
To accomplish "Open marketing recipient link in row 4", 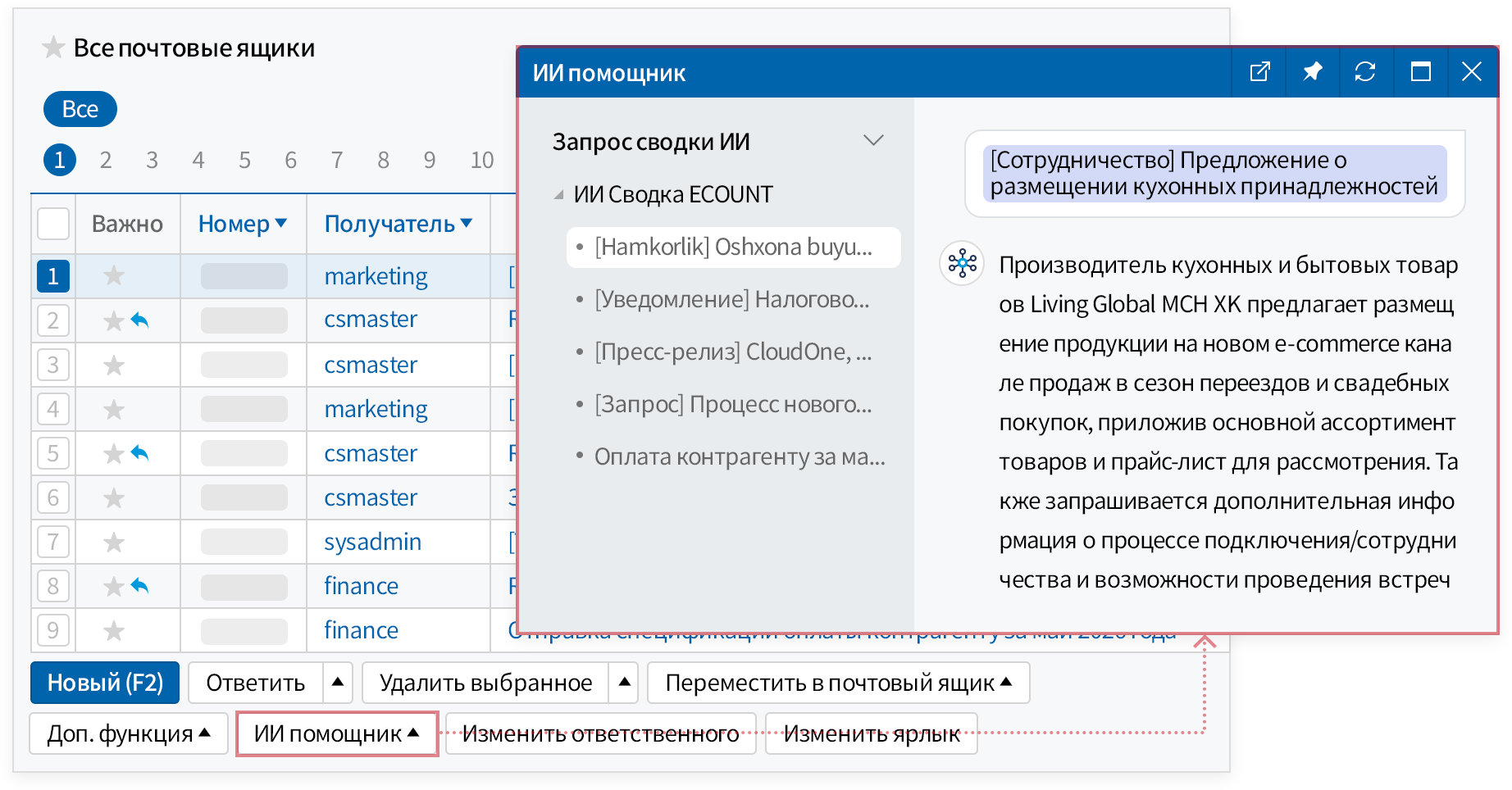I will pos(376,409).
